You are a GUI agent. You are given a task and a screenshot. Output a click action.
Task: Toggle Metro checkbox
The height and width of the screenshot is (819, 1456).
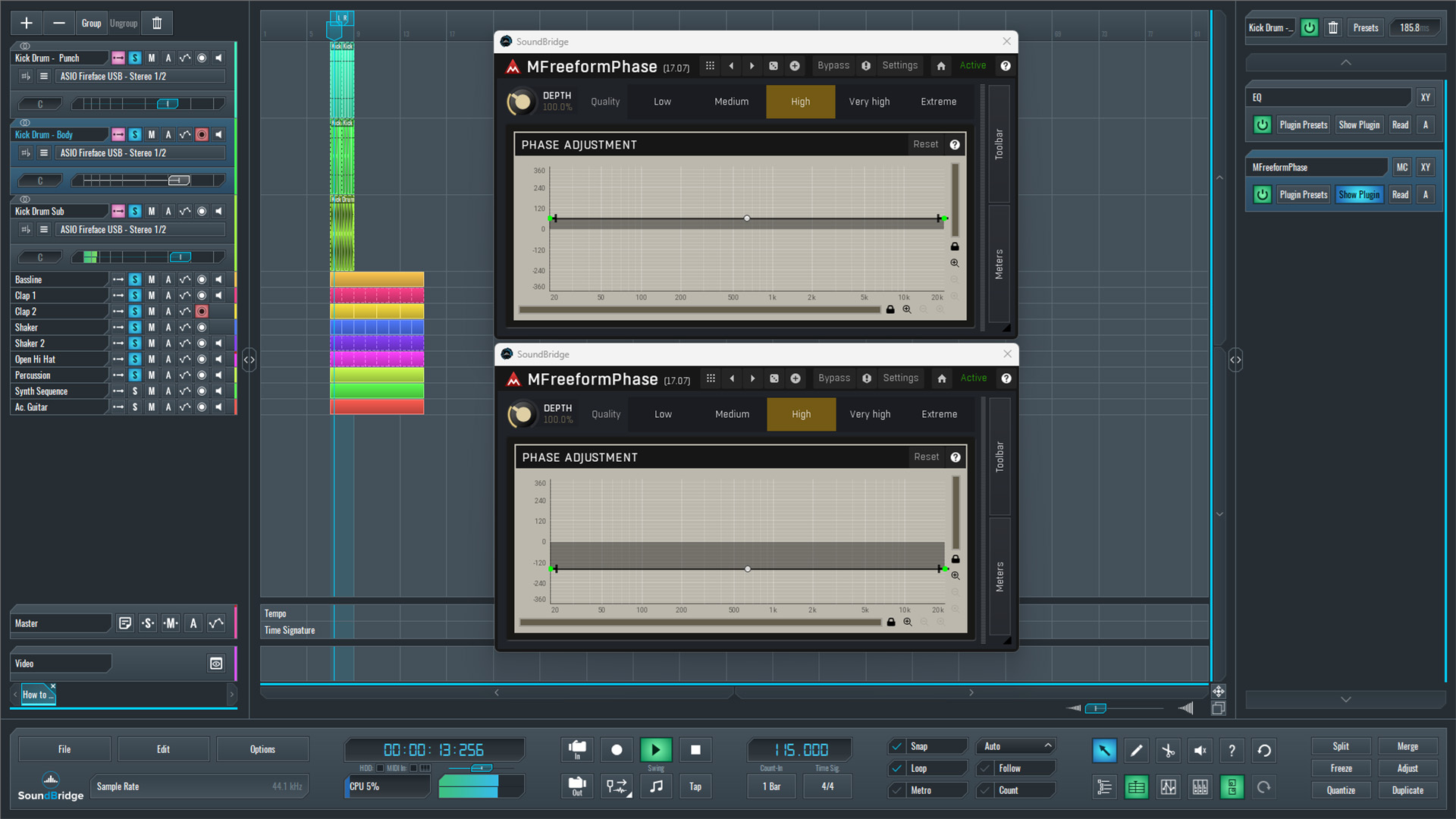coord(897,790)
